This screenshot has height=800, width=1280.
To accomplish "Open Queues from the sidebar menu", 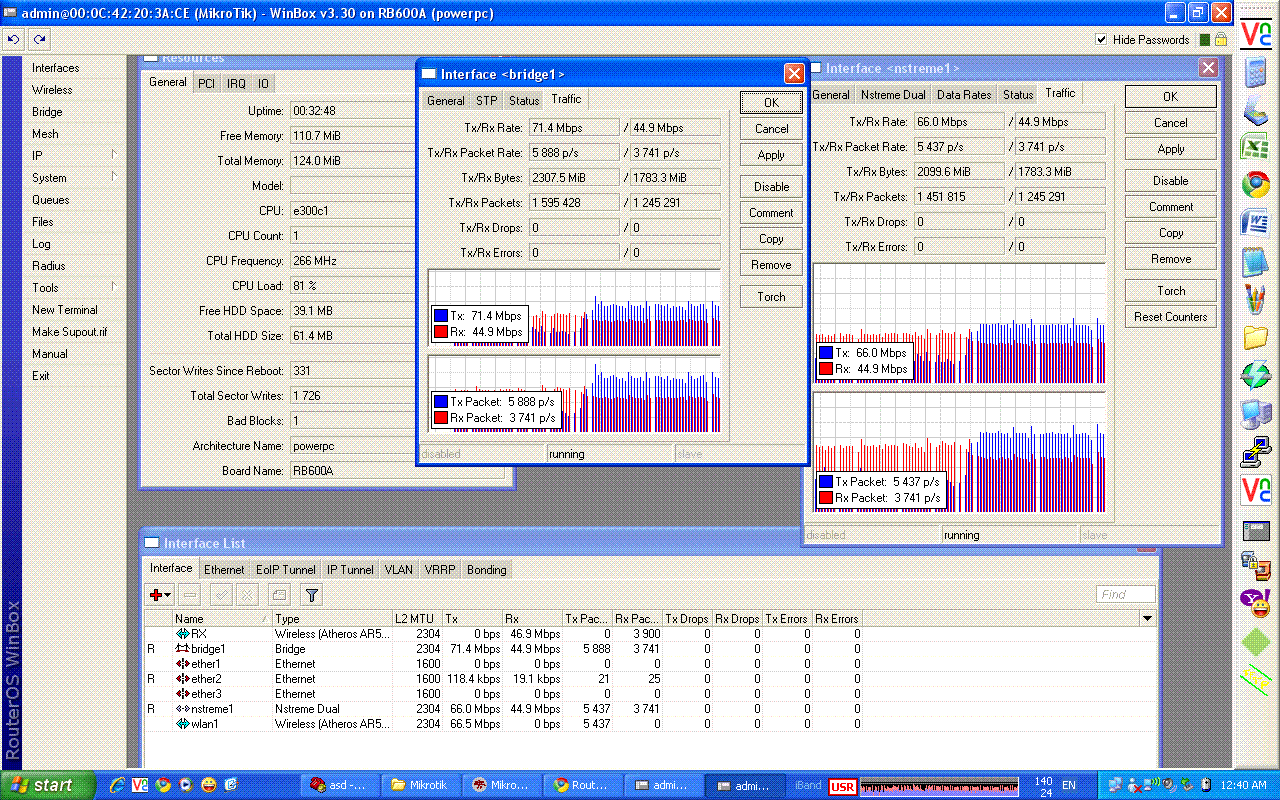I will (75, 200).
